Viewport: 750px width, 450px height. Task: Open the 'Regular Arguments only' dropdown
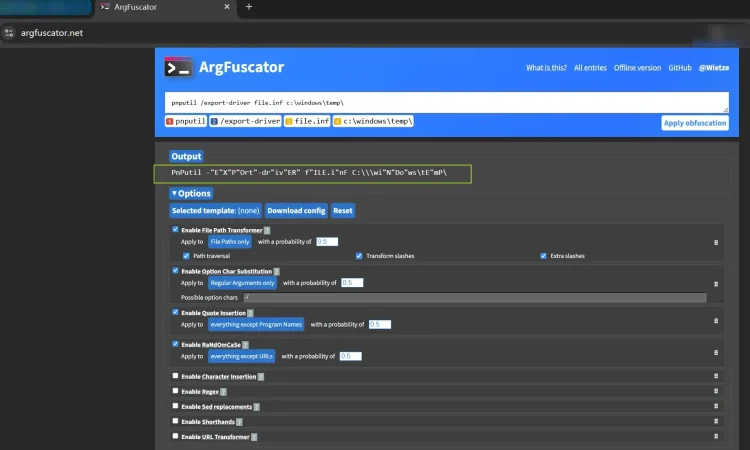[x=242, y=283]
